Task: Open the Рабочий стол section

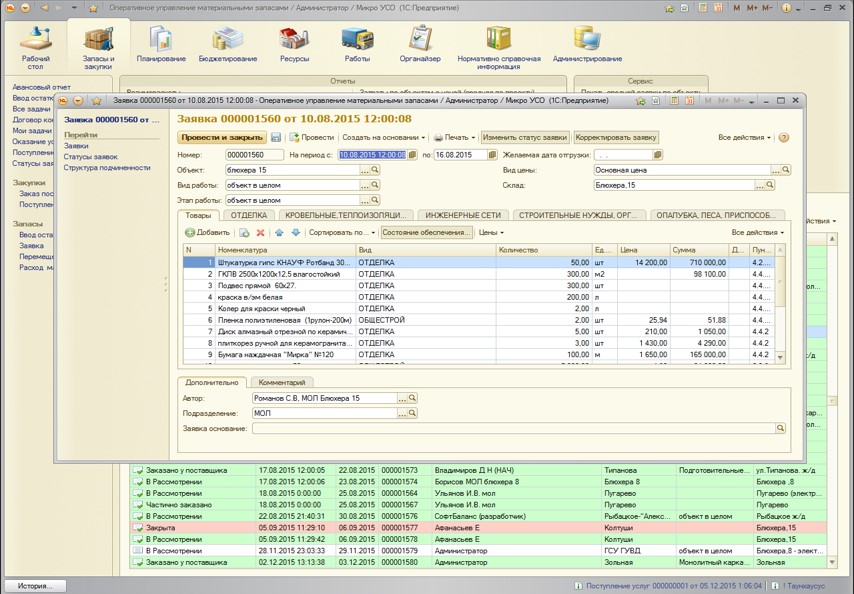Action: pos(35,48)
